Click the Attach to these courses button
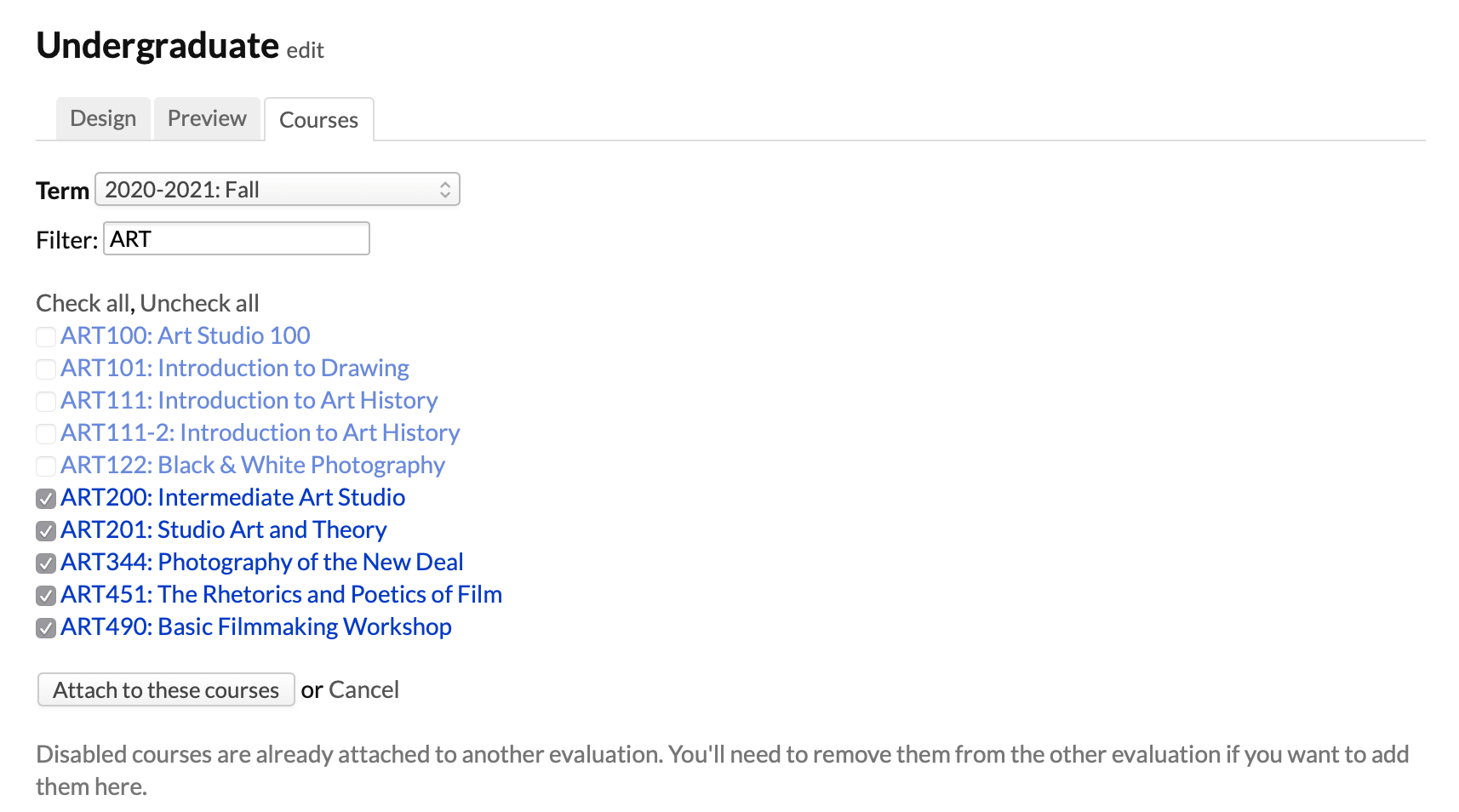Viewport: 1459px width, 812px height. [x=166, y=690]
